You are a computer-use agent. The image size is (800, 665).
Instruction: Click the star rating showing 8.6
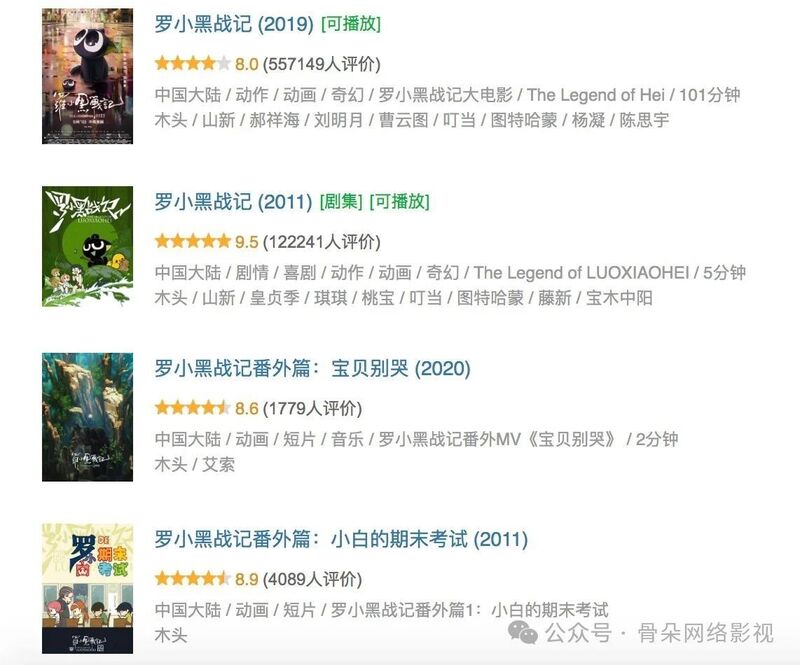(193, 408)
